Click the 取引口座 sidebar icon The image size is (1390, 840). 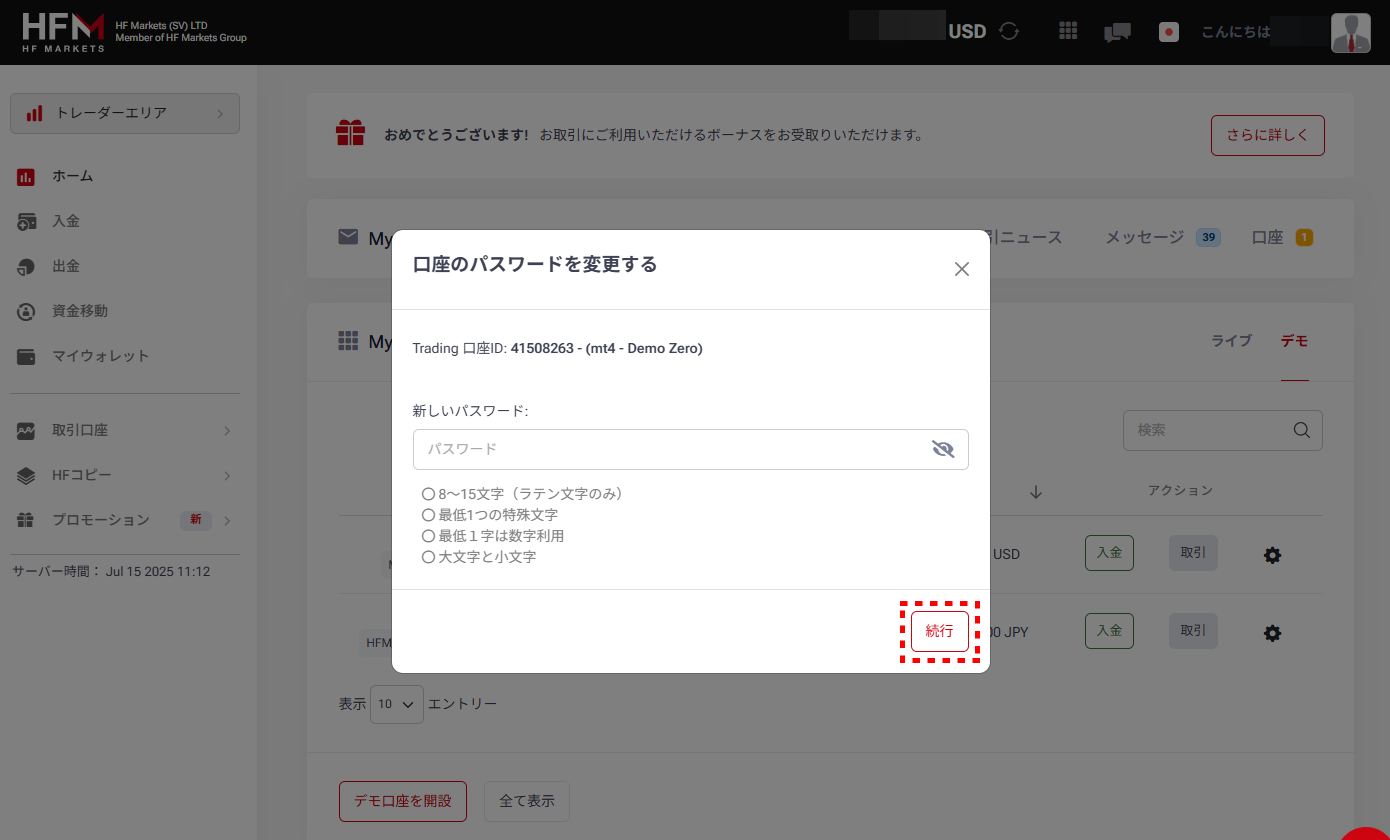tap(27, 431)
